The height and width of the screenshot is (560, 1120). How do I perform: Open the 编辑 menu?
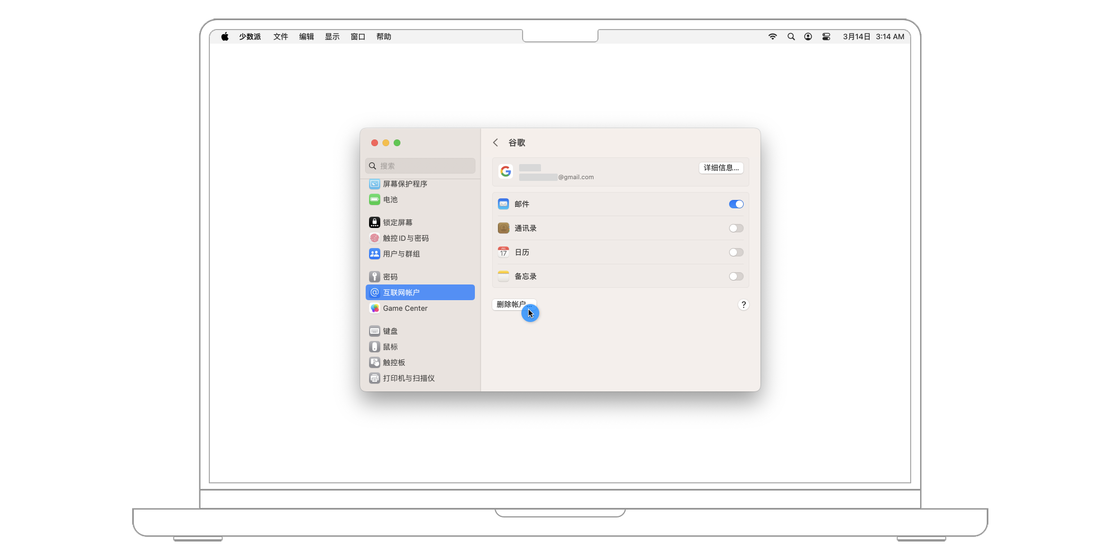[306, 36]
